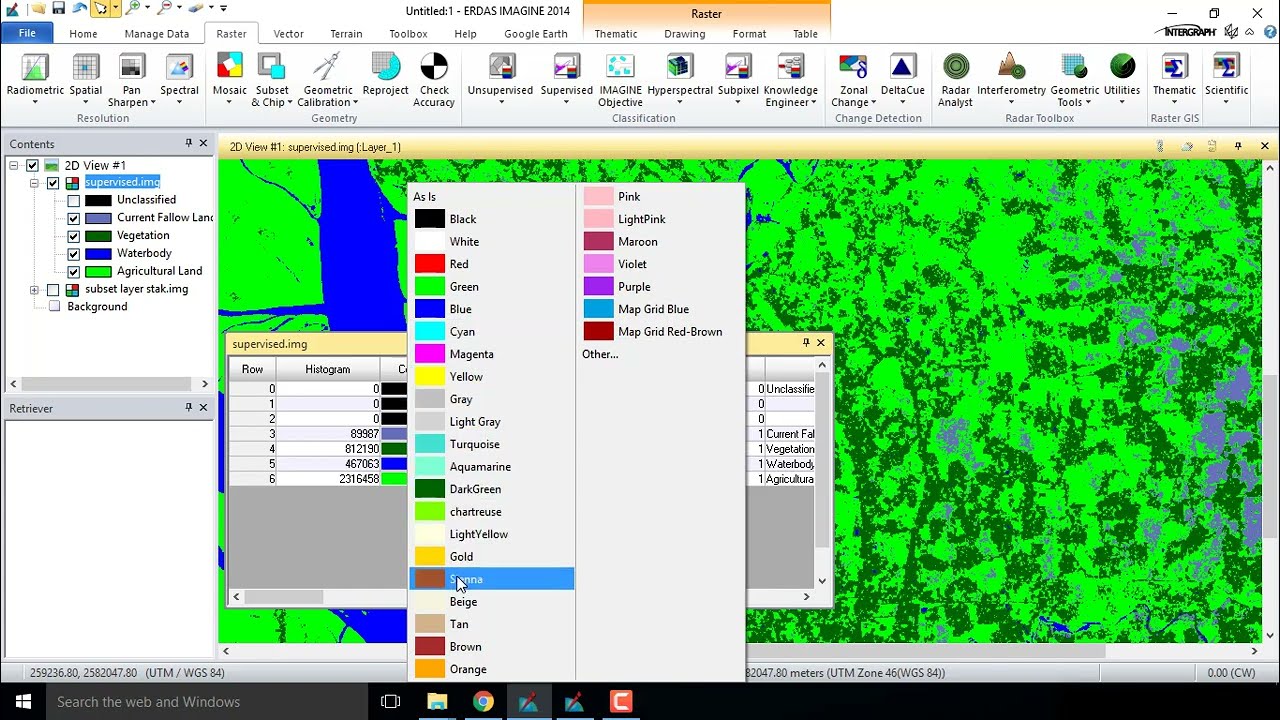The height and width of the screenshot is (720, 1280).
Task: Open Geometric Calibration
Action: click(x=327, y=80)
